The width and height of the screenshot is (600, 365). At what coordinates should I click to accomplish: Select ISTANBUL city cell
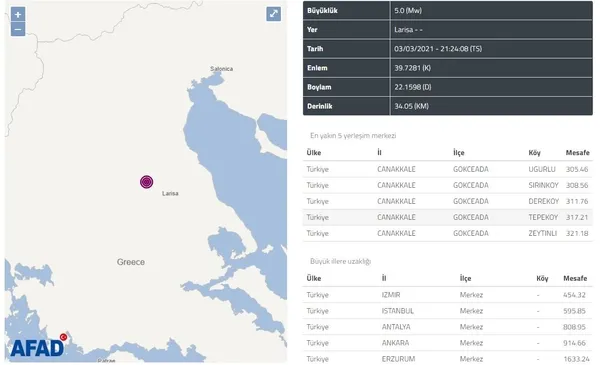tap(398, 311)
